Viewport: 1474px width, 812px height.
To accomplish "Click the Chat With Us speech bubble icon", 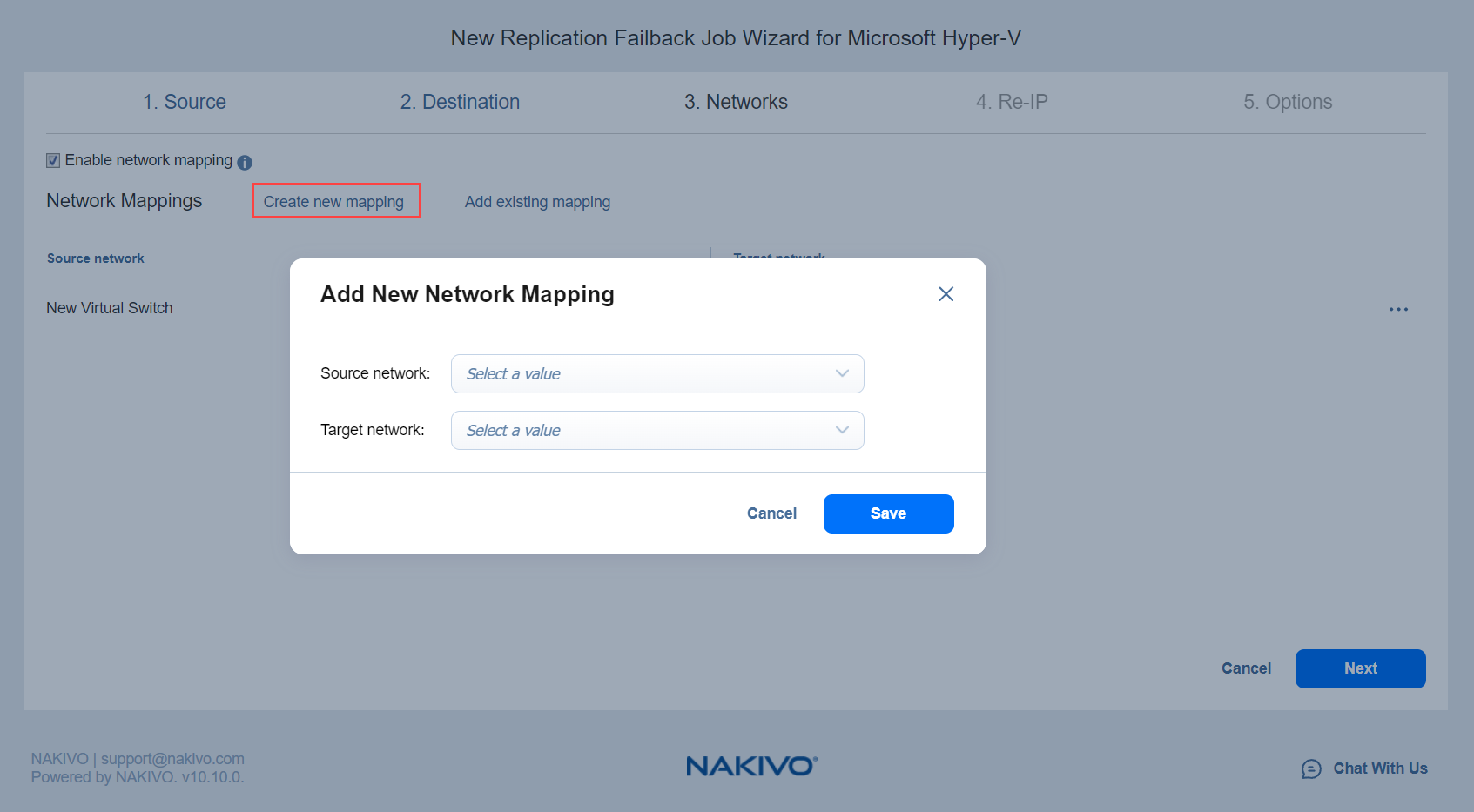I will pos(1311,768).
